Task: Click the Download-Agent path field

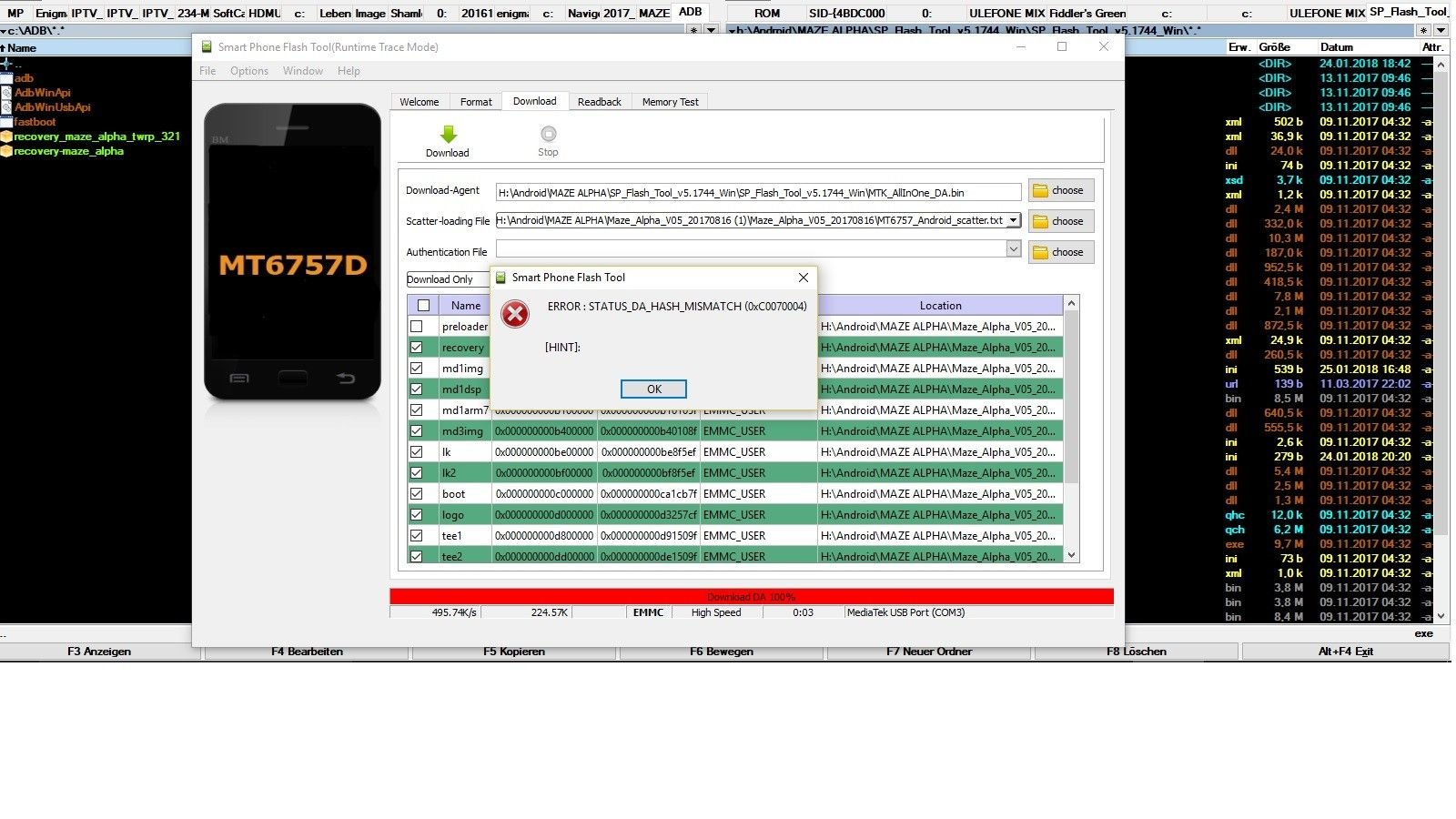Action: (x=759, y=192)
